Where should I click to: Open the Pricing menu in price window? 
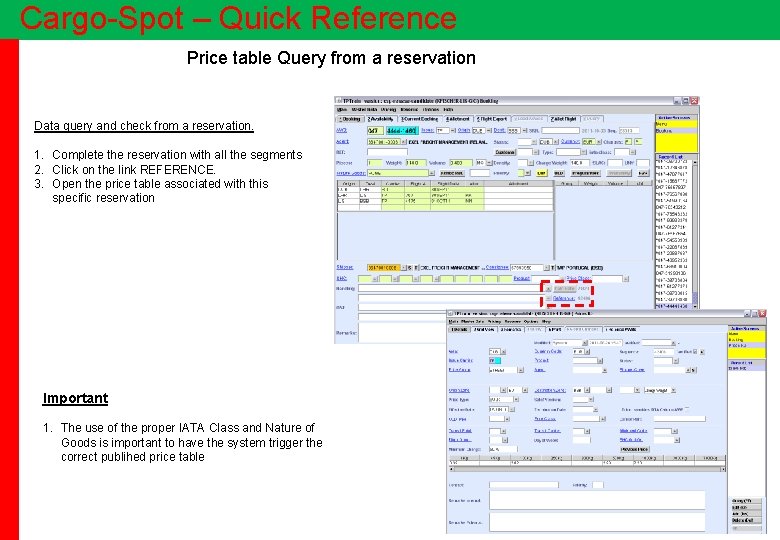click(494, 321)
